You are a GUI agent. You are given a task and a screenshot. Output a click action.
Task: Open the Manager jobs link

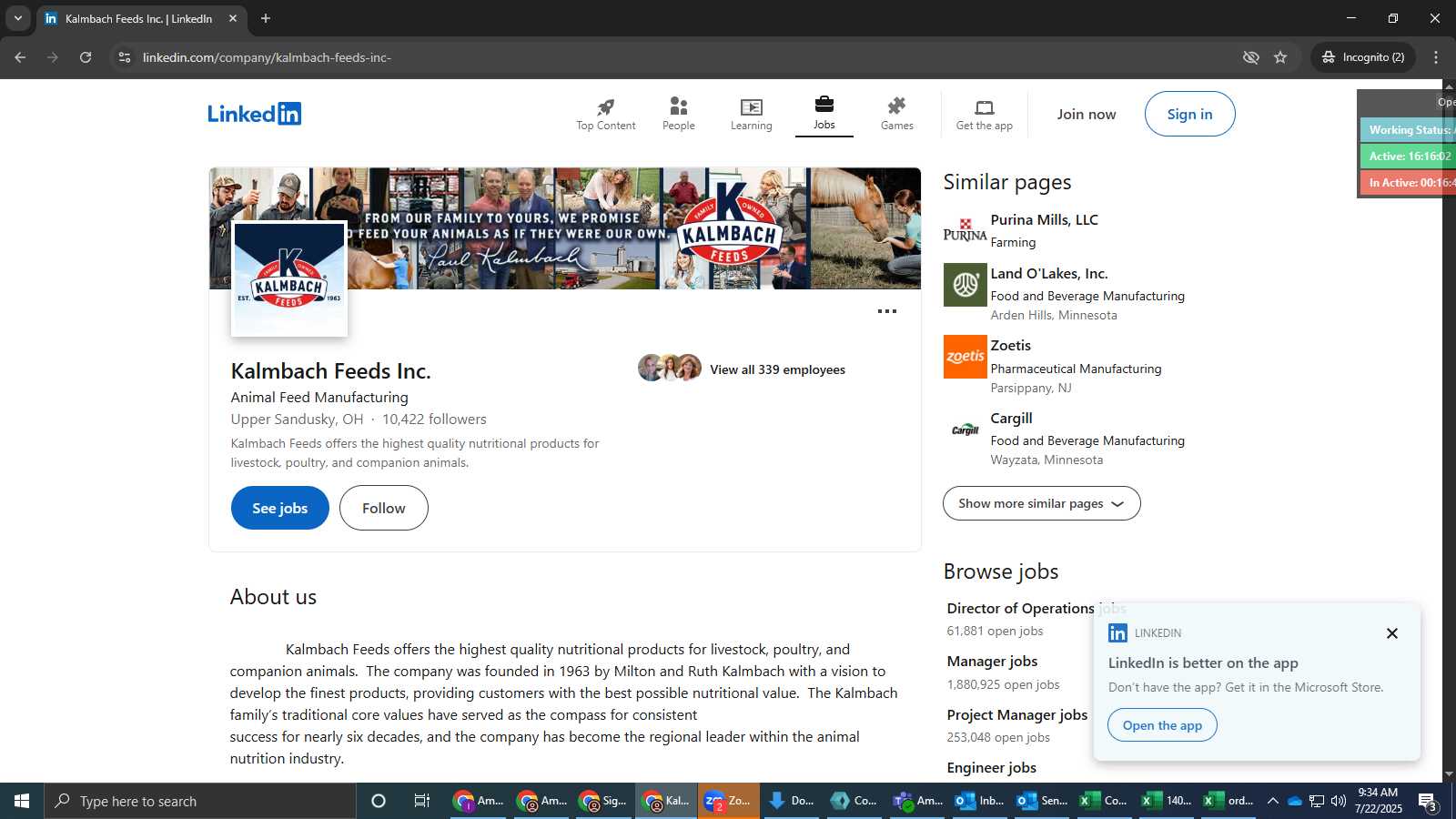point(992,662)
